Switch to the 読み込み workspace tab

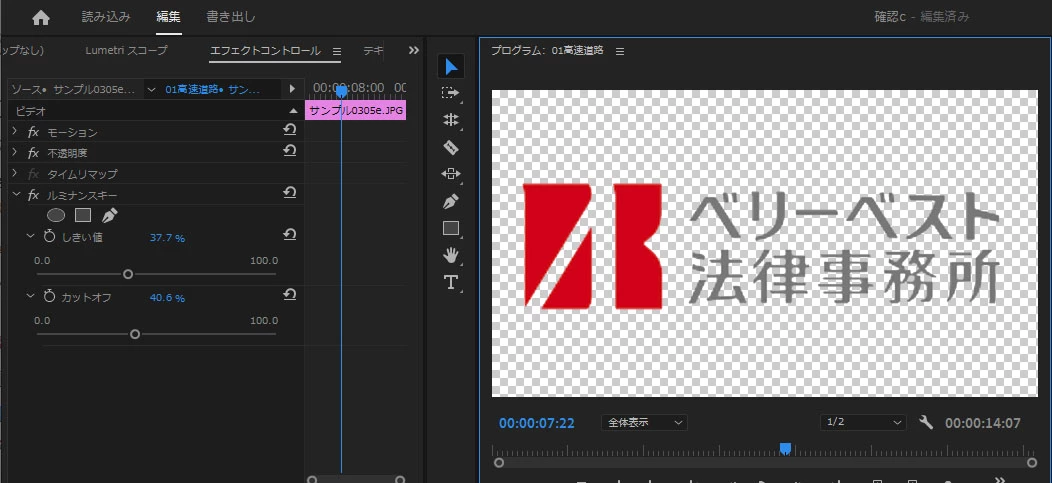[106, 17]
